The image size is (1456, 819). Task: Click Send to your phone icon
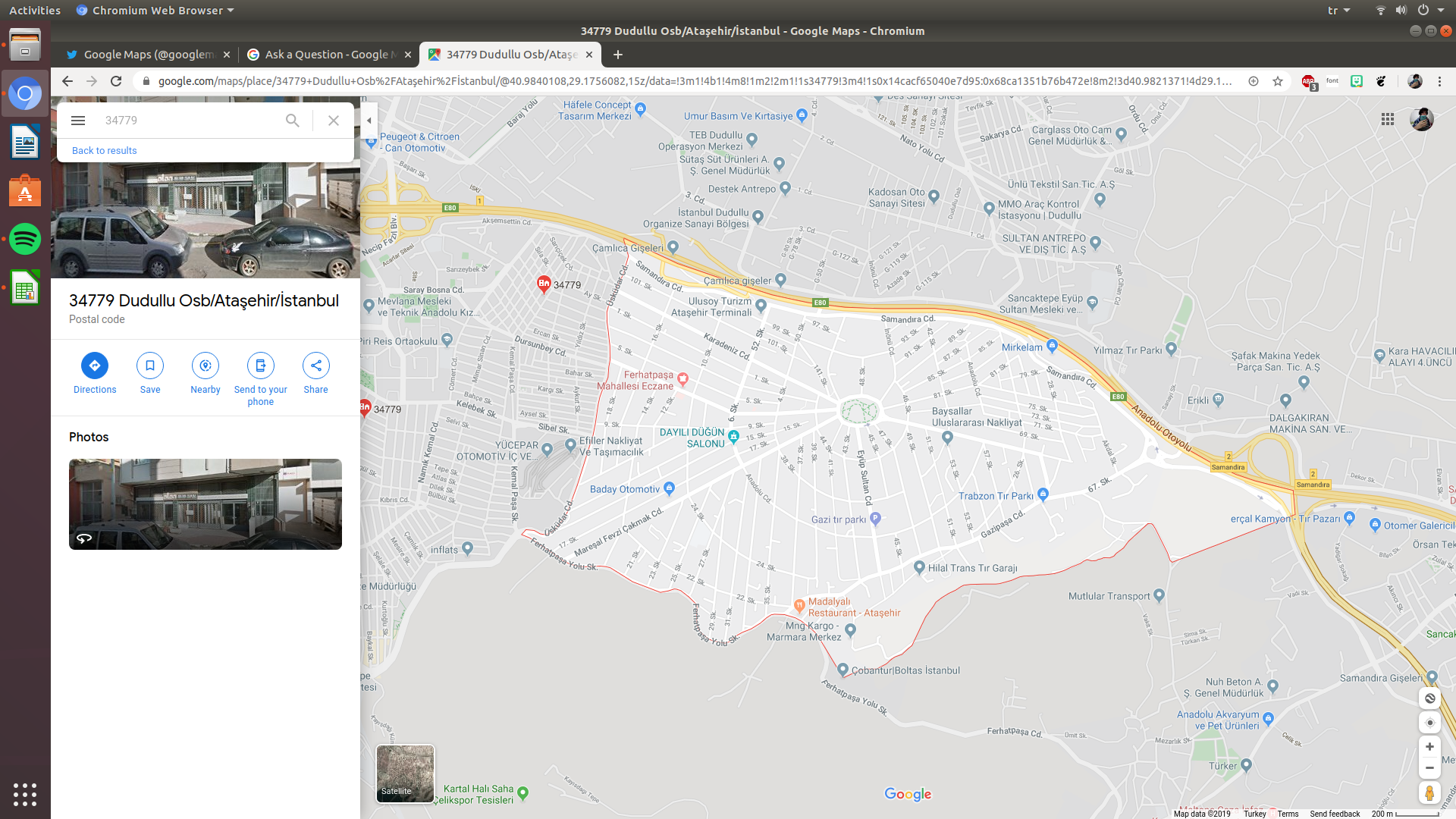coord(260,366)
